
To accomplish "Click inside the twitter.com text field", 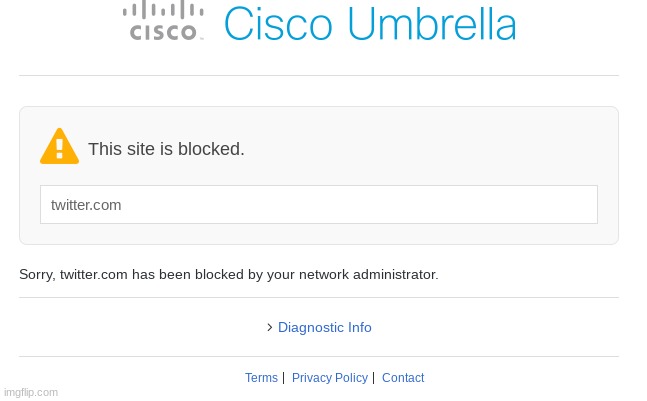I will [319, 205].
